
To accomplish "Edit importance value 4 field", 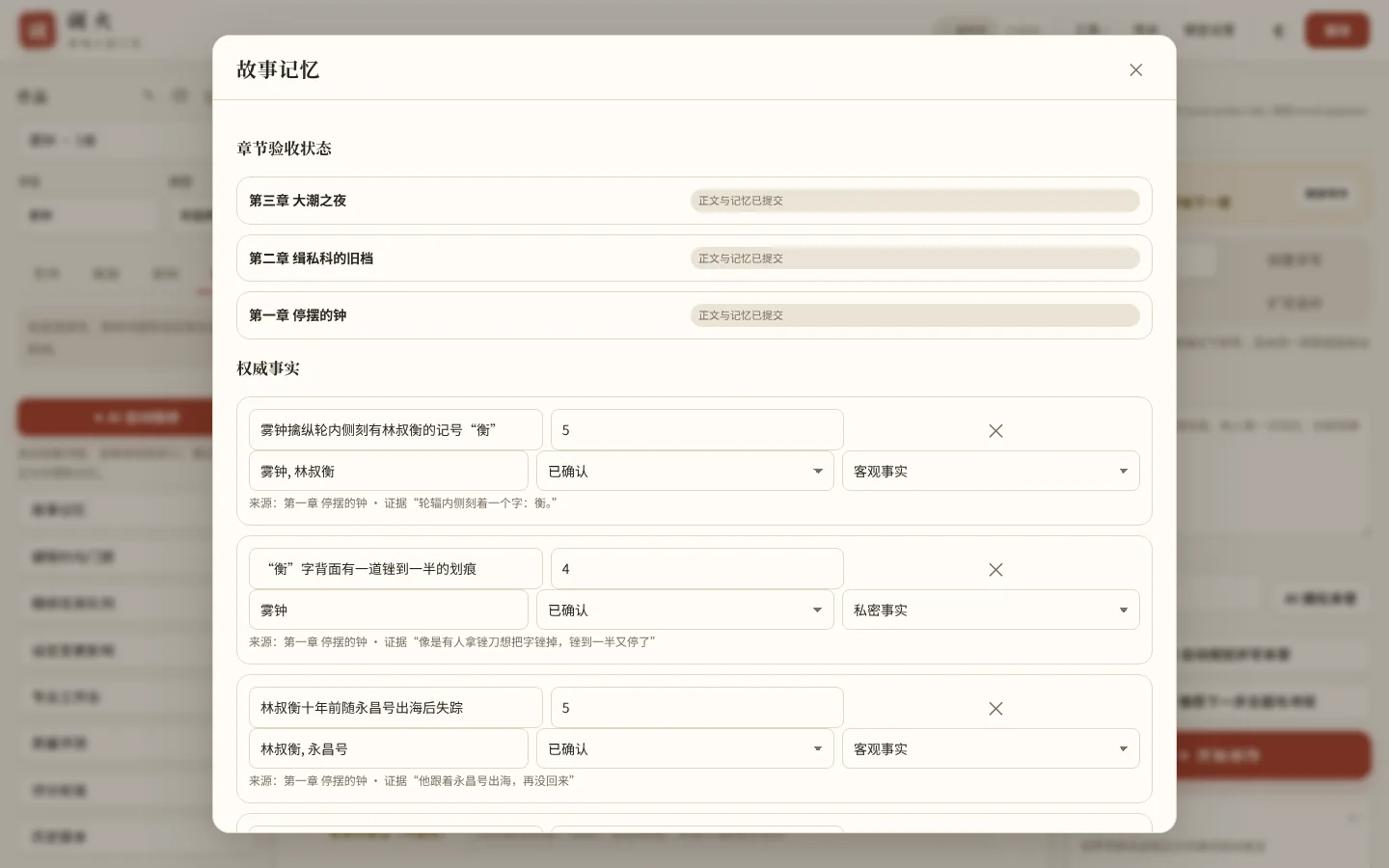I will tap(696, 569).
